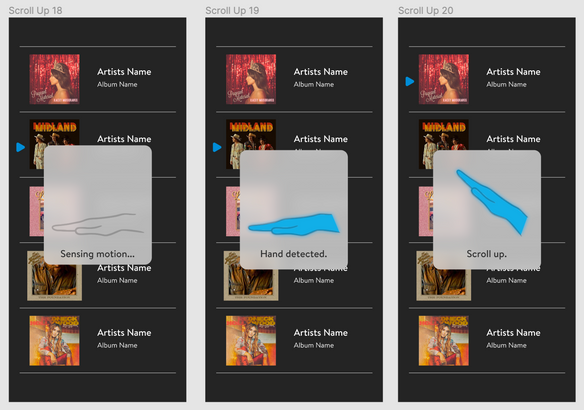Click blue play arrow in Scroll Up 19
The image size is (584, 410).
(x=217, y=147)
